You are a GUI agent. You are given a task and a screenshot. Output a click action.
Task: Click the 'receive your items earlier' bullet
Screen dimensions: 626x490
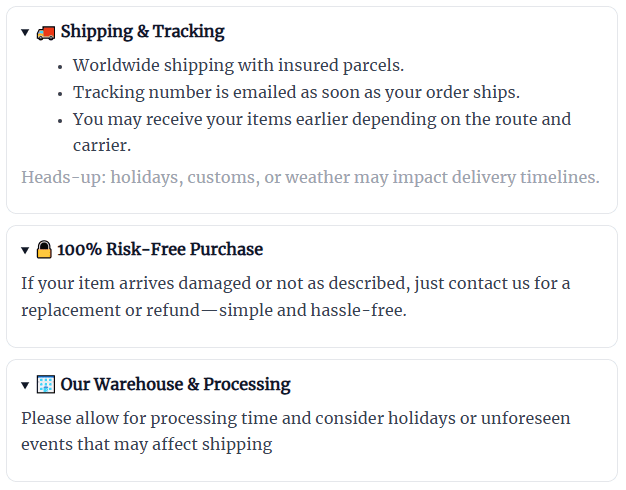(x=322, y=120)
